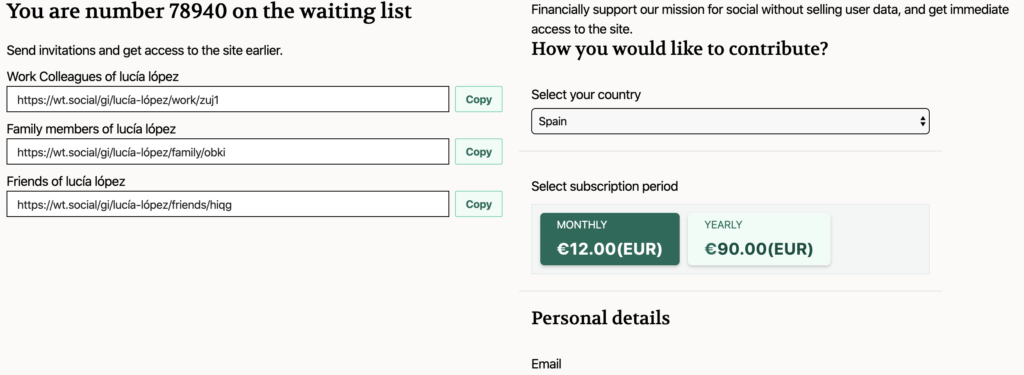Click the country selector's up-down arrows
Screen dimensions: 1024x375
[922, 122]
